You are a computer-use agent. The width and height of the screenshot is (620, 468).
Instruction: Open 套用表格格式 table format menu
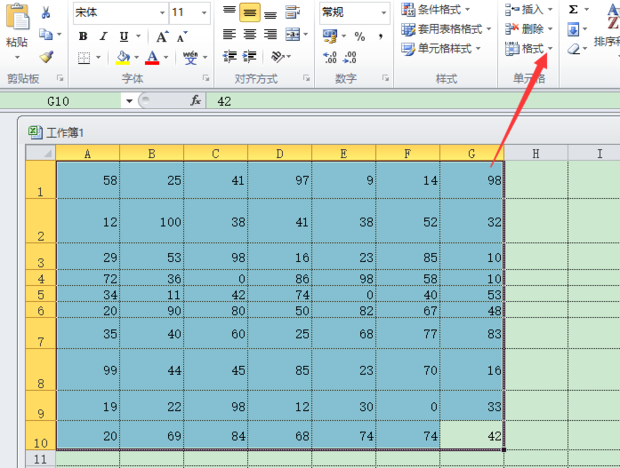click(446, 29)
